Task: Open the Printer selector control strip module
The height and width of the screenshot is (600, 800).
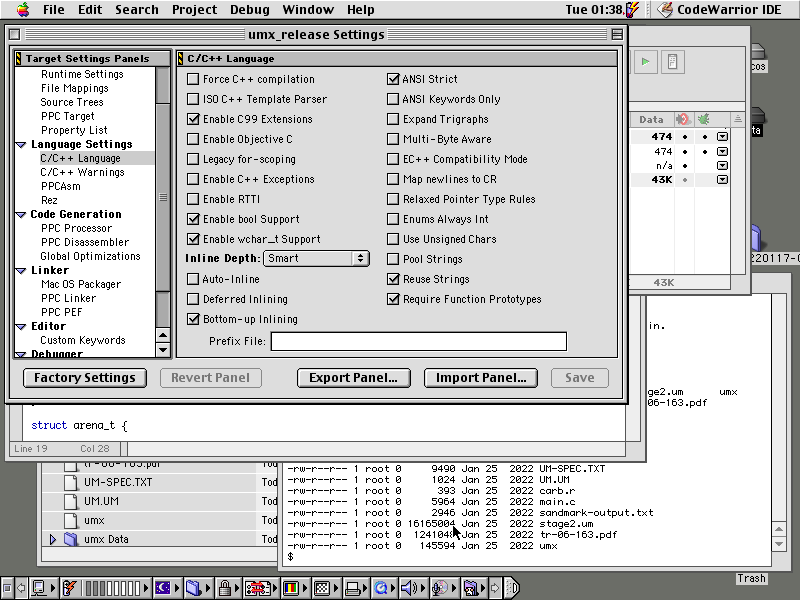Action: click(356, 588)
